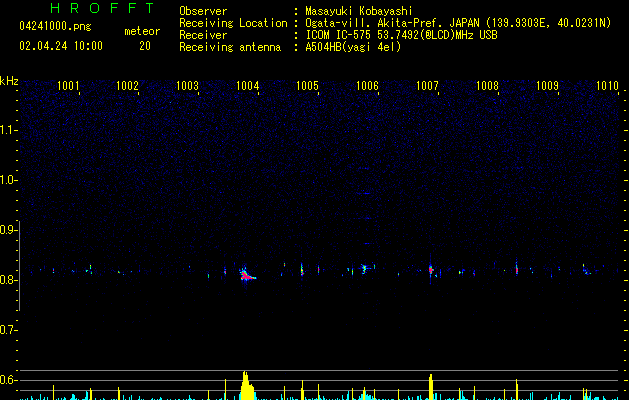Viewport: 629px width, 400px height.
Task: Click the Receiver label
Action: click(203, 35)
